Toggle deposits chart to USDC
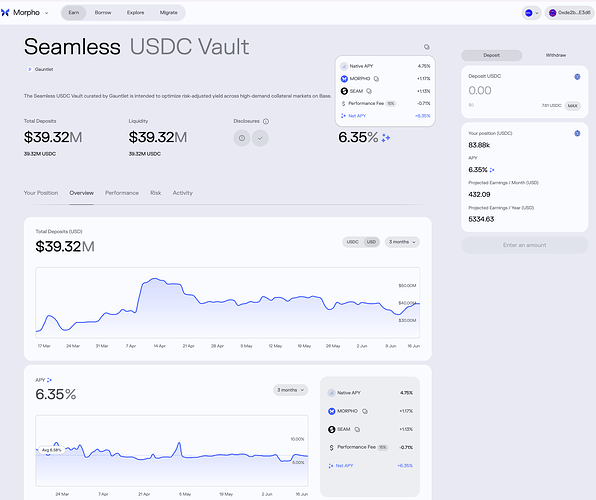596x500 pixels. 352,242
